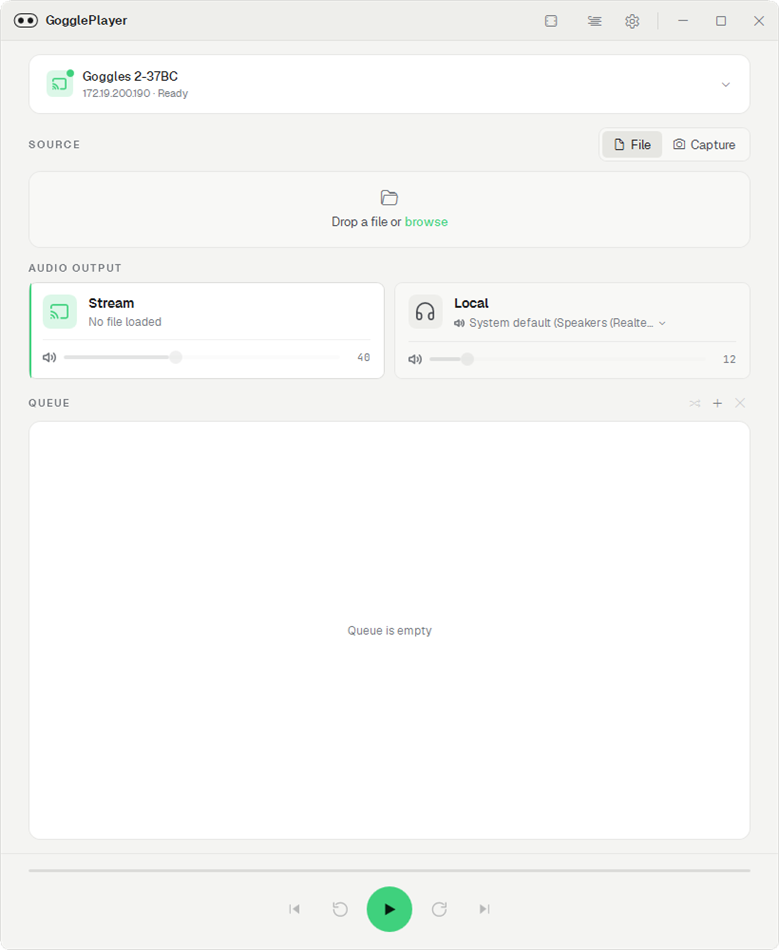Select the Local audio output card
The width and height of the screenshot is (779, 950).
(x=572, y=330)
